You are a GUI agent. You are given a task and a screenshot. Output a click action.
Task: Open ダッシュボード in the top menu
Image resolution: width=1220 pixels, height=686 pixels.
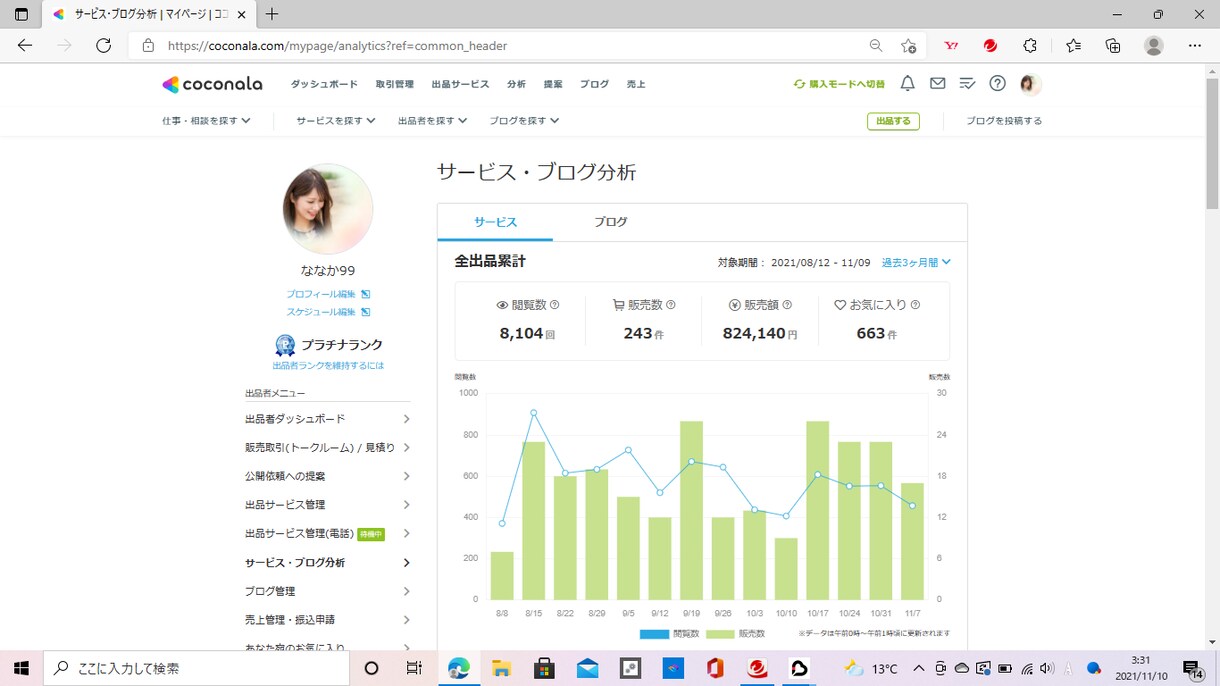pyautogui.click(x=324, y=84)
